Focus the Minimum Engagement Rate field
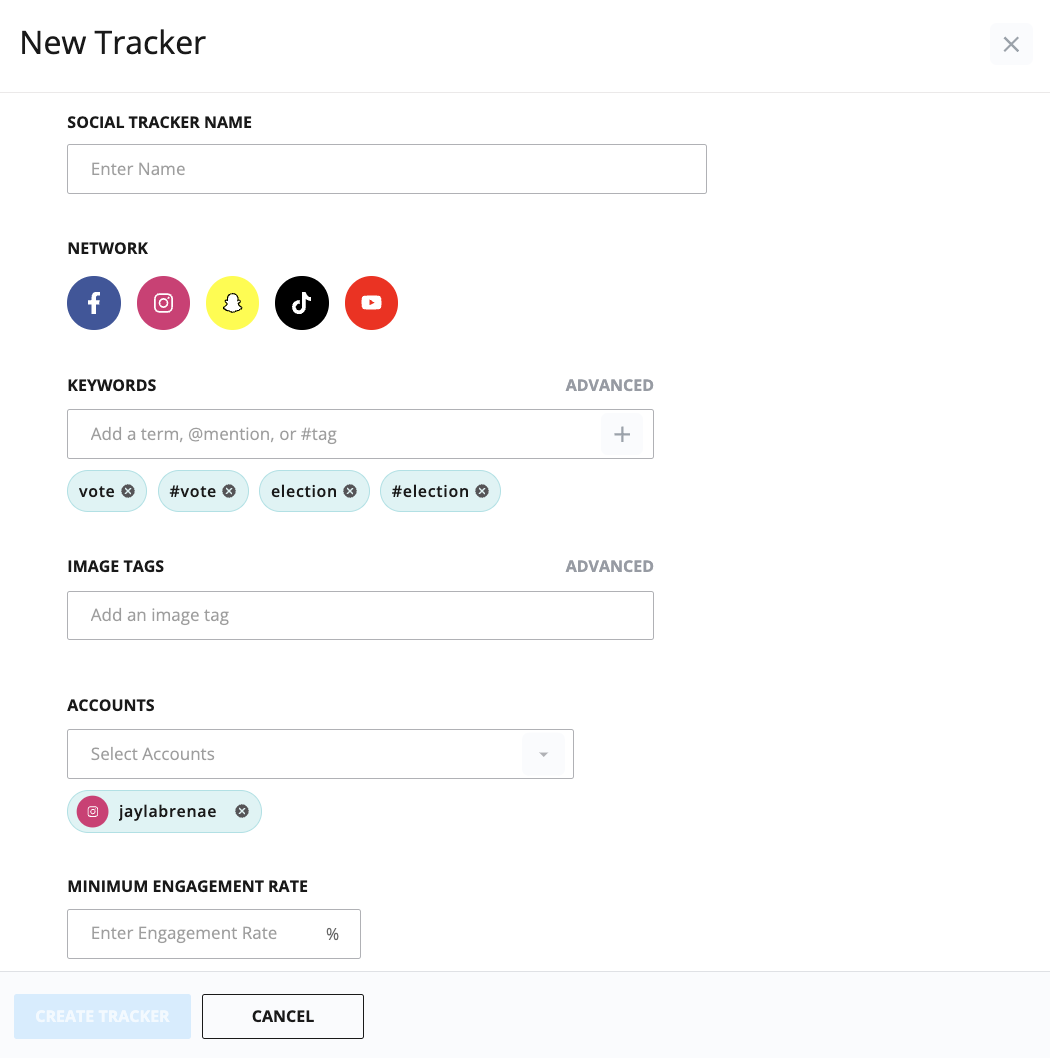The height and width of the screenshot is (1058, 1050). 214,934
